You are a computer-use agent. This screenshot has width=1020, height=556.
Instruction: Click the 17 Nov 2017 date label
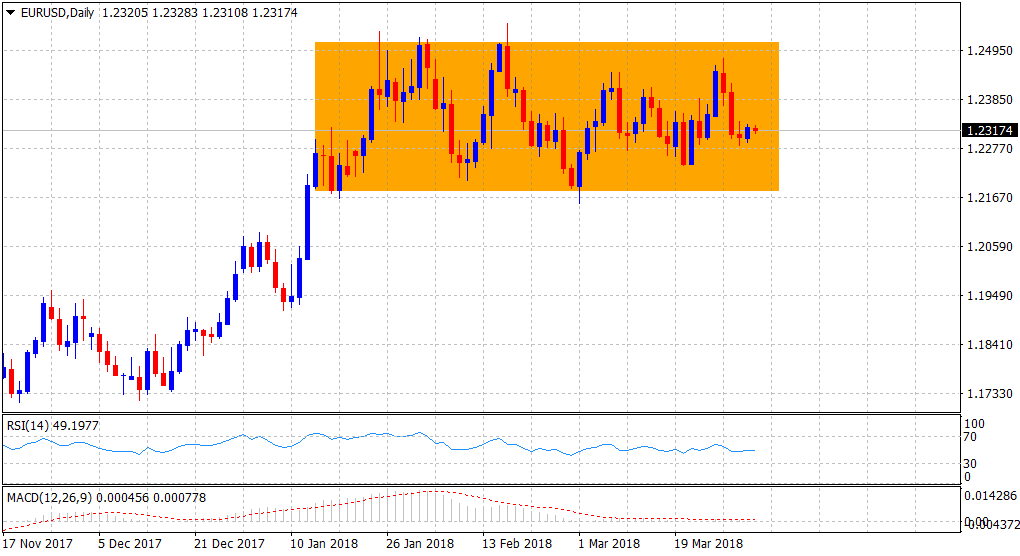[x=38, y=543]
